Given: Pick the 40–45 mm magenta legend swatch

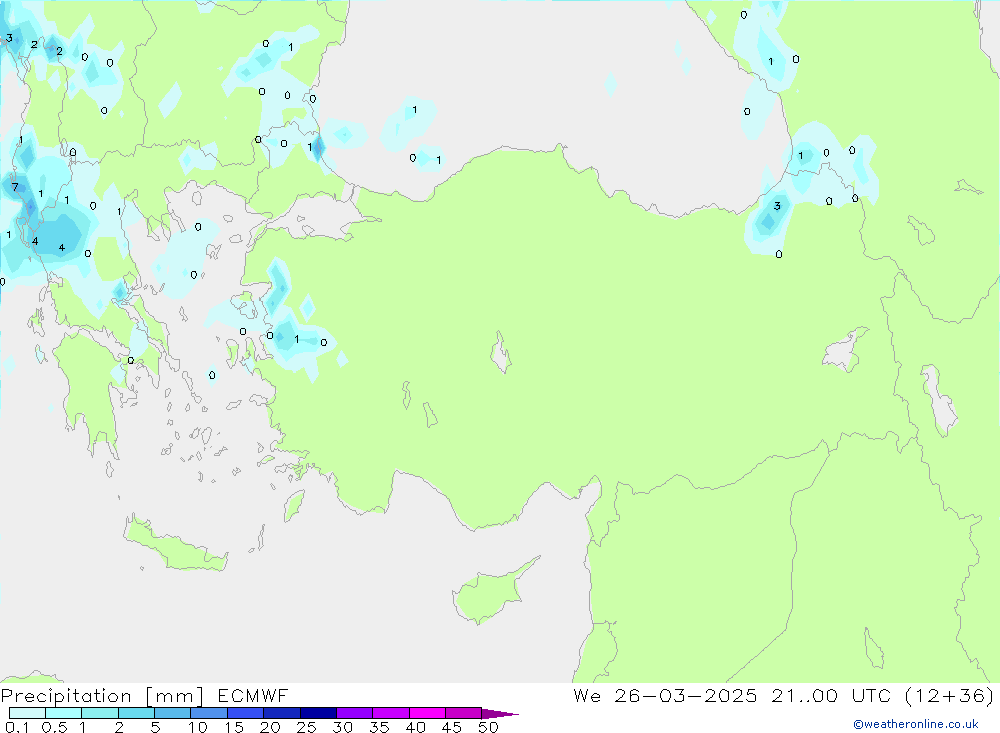Looking at the screenshot, I should pos(427,713).
